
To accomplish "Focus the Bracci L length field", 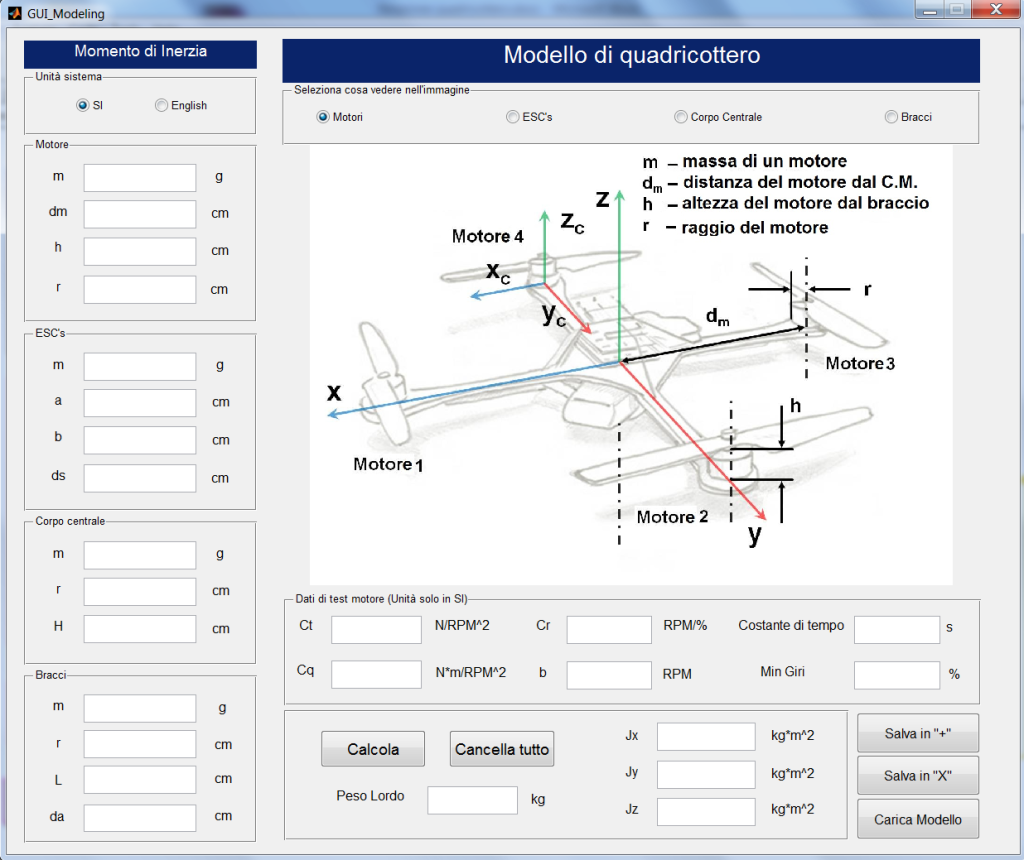I will (140, 780).
